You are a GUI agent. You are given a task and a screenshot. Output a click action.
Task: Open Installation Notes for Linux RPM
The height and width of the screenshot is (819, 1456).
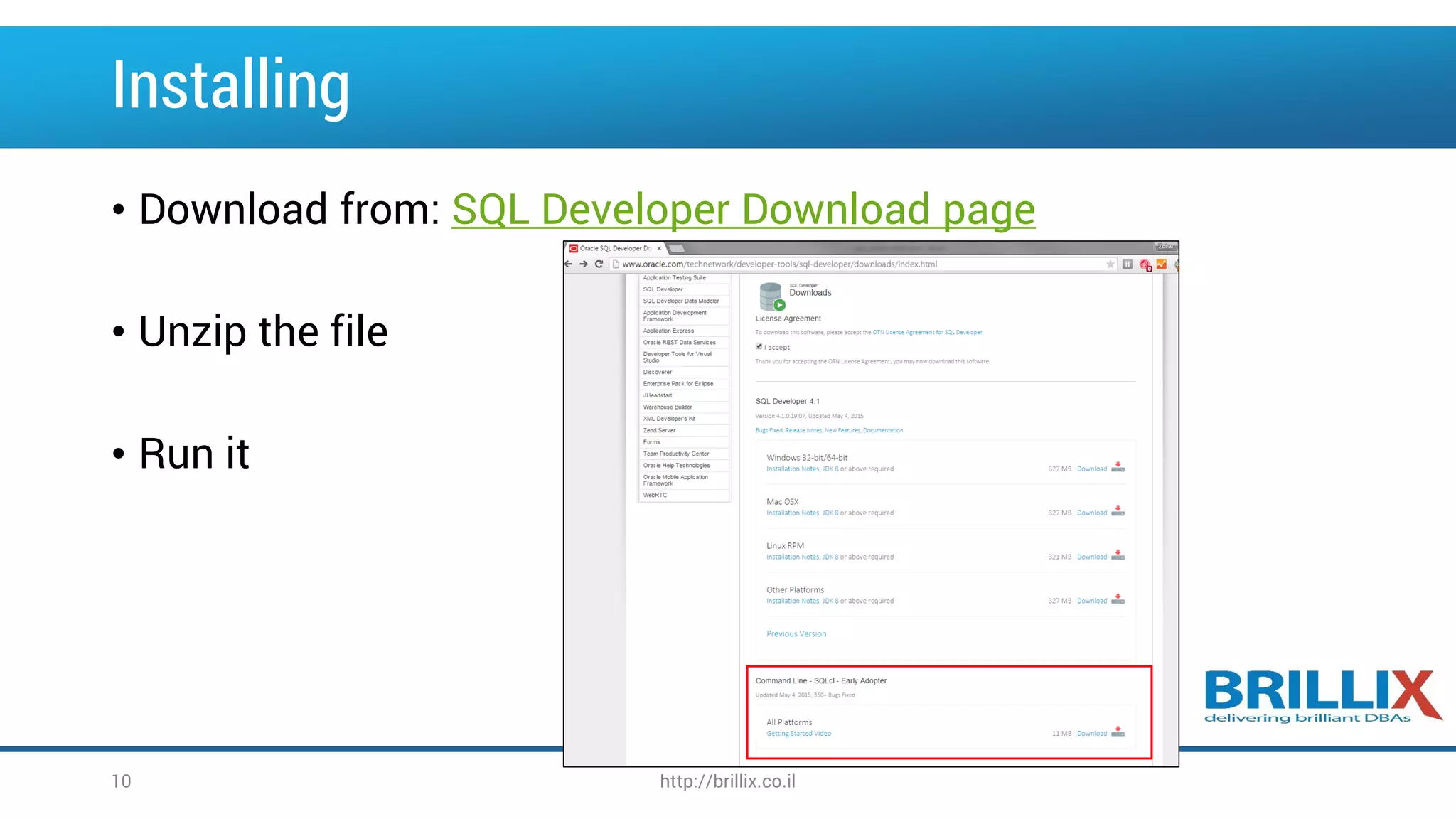793,557
